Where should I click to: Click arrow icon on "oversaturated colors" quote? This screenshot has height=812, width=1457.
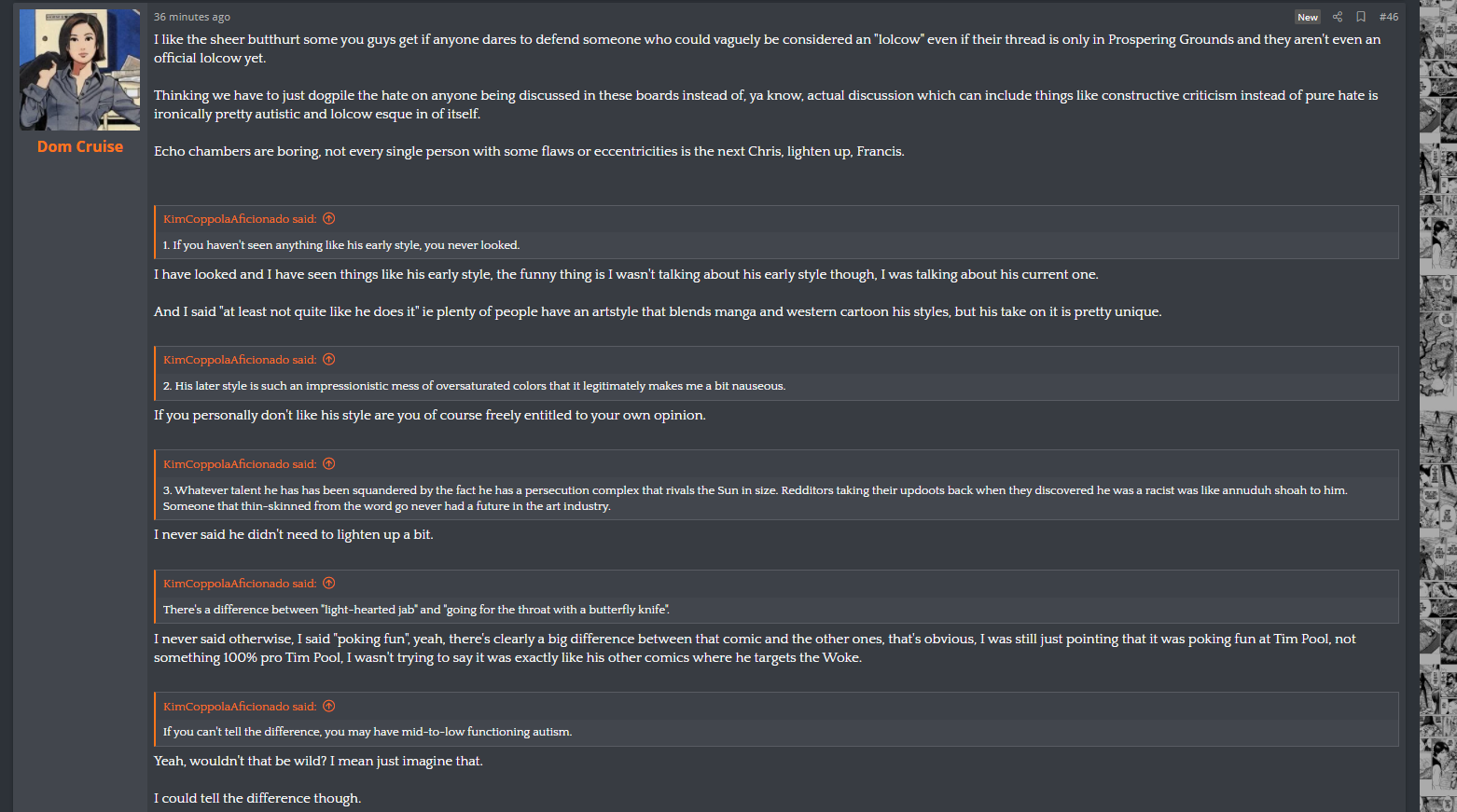(x=329, y=360)
